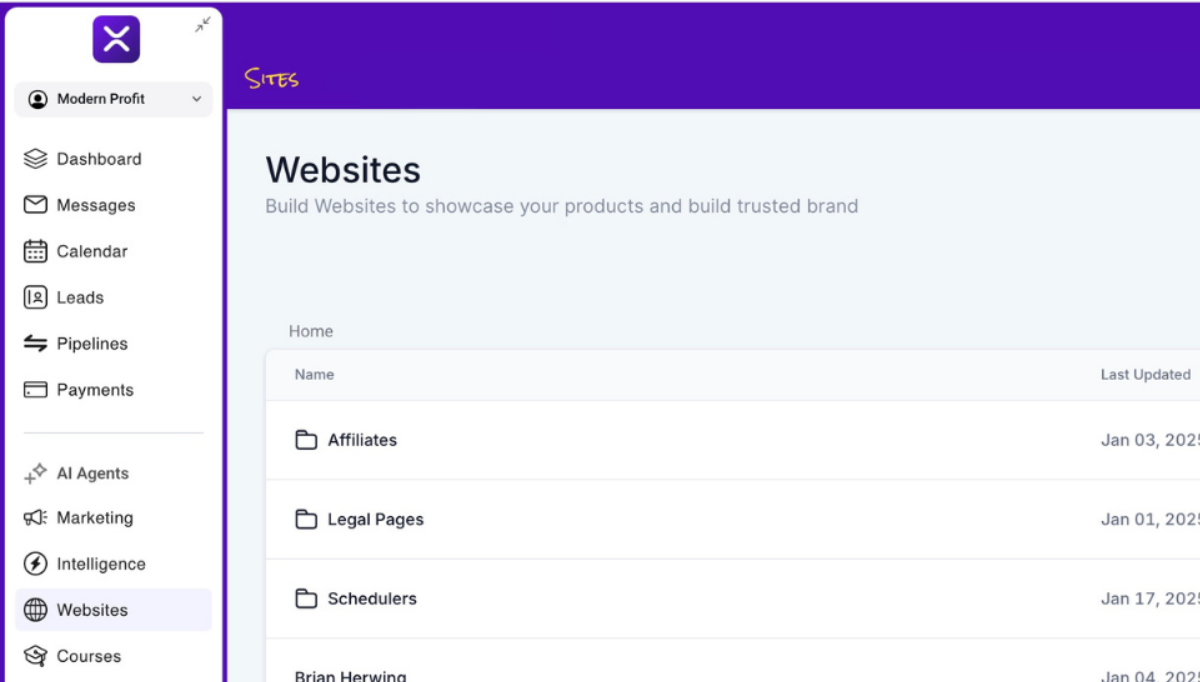Open the Modern Profit account dropdown
Image resolution: width=1200 pixels, height=682 pixels.
(114, 99)
